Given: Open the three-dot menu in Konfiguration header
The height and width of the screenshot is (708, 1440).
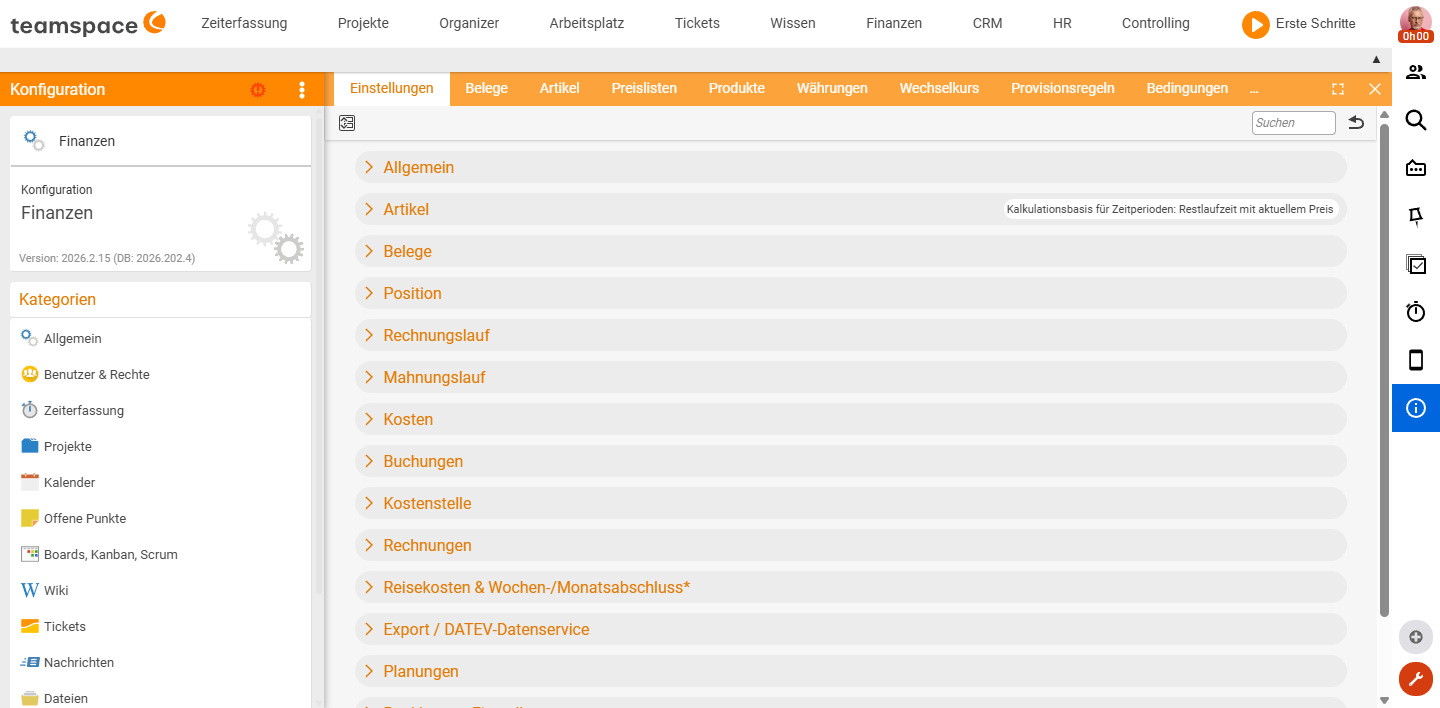Looking at the screenshot, I should 302,89.
